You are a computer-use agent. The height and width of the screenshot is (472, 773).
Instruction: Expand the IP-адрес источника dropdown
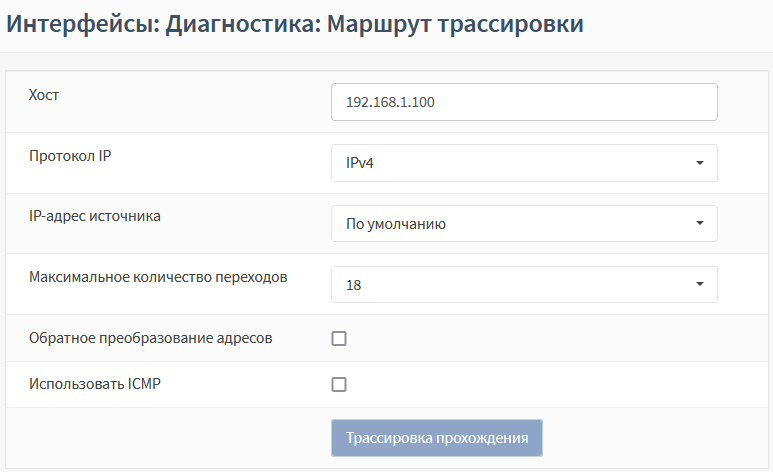(524, 224)
